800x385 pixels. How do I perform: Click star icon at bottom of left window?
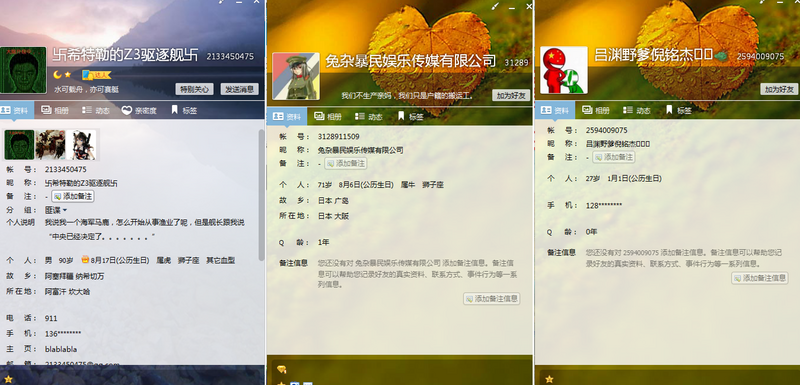click(x=8, y=379)
